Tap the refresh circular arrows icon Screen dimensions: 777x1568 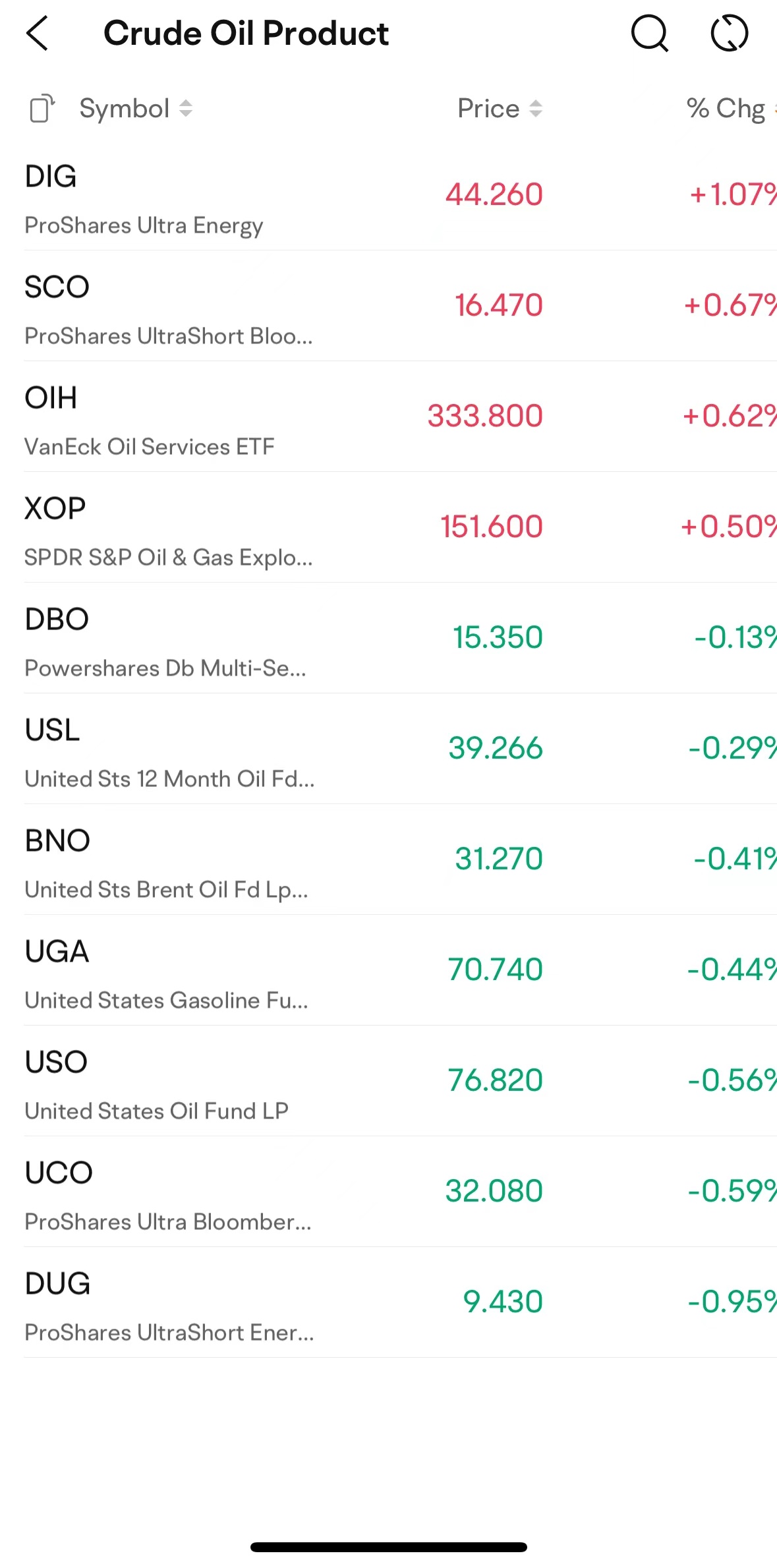pos(730,34)
